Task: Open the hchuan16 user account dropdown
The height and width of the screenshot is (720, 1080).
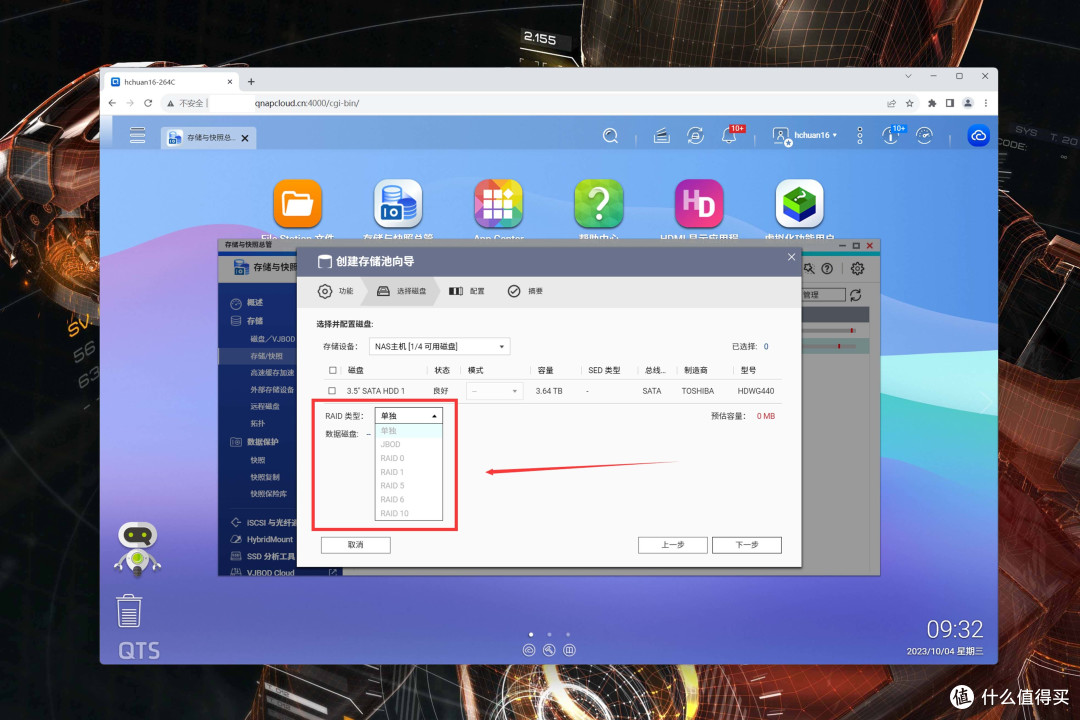Action: (805, 135)
